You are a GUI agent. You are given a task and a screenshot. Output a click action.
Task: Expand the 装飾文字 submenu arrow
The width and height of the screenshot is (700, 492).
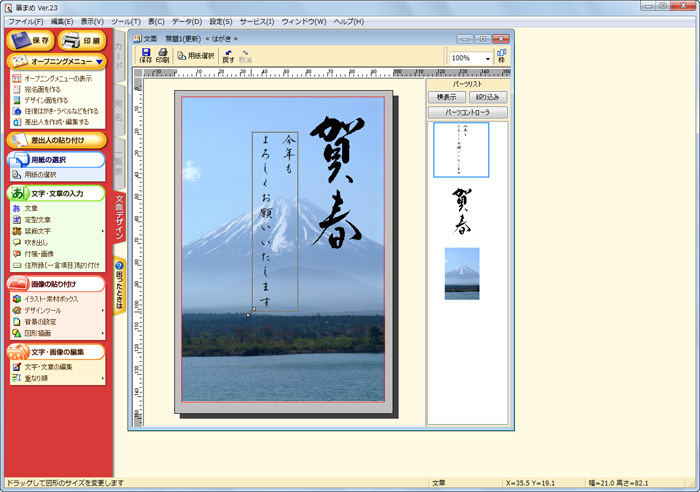103,231
